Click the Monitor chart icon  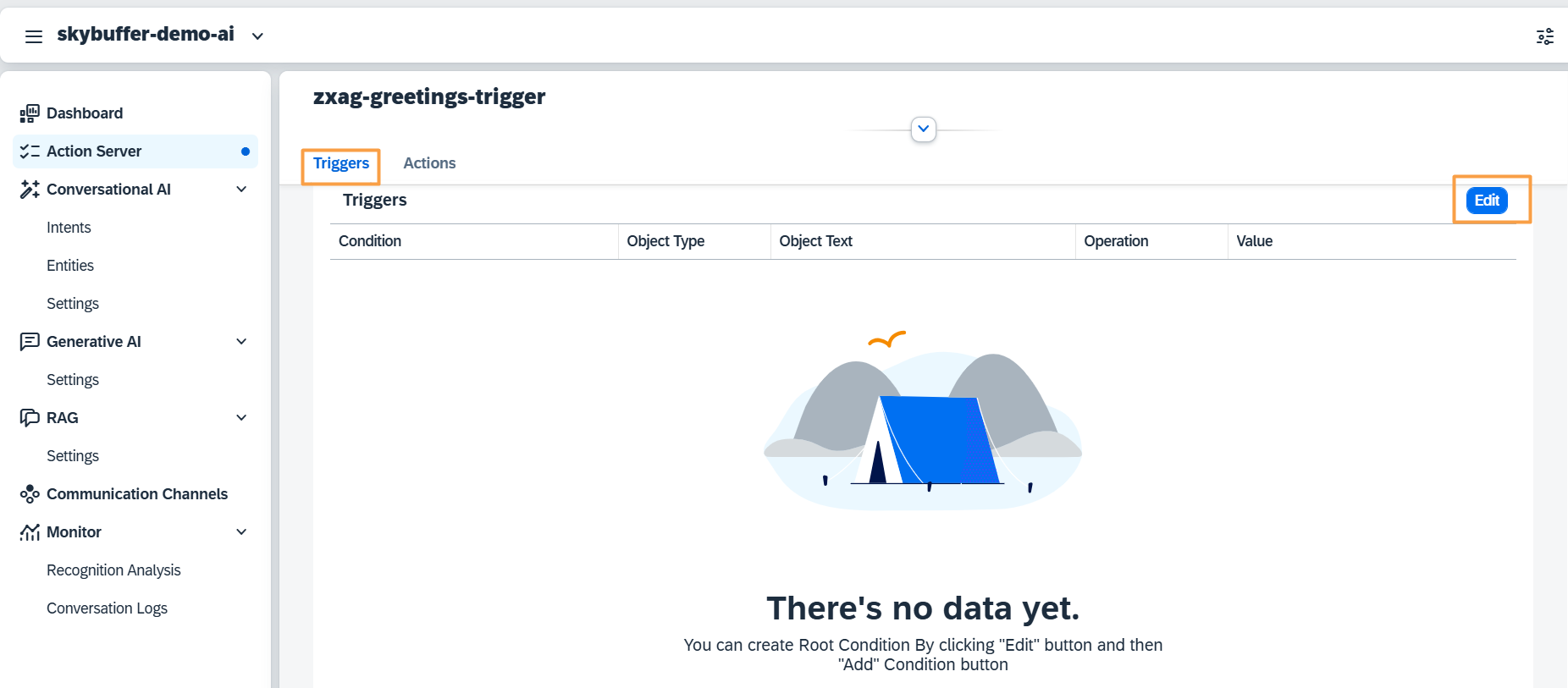30,532
